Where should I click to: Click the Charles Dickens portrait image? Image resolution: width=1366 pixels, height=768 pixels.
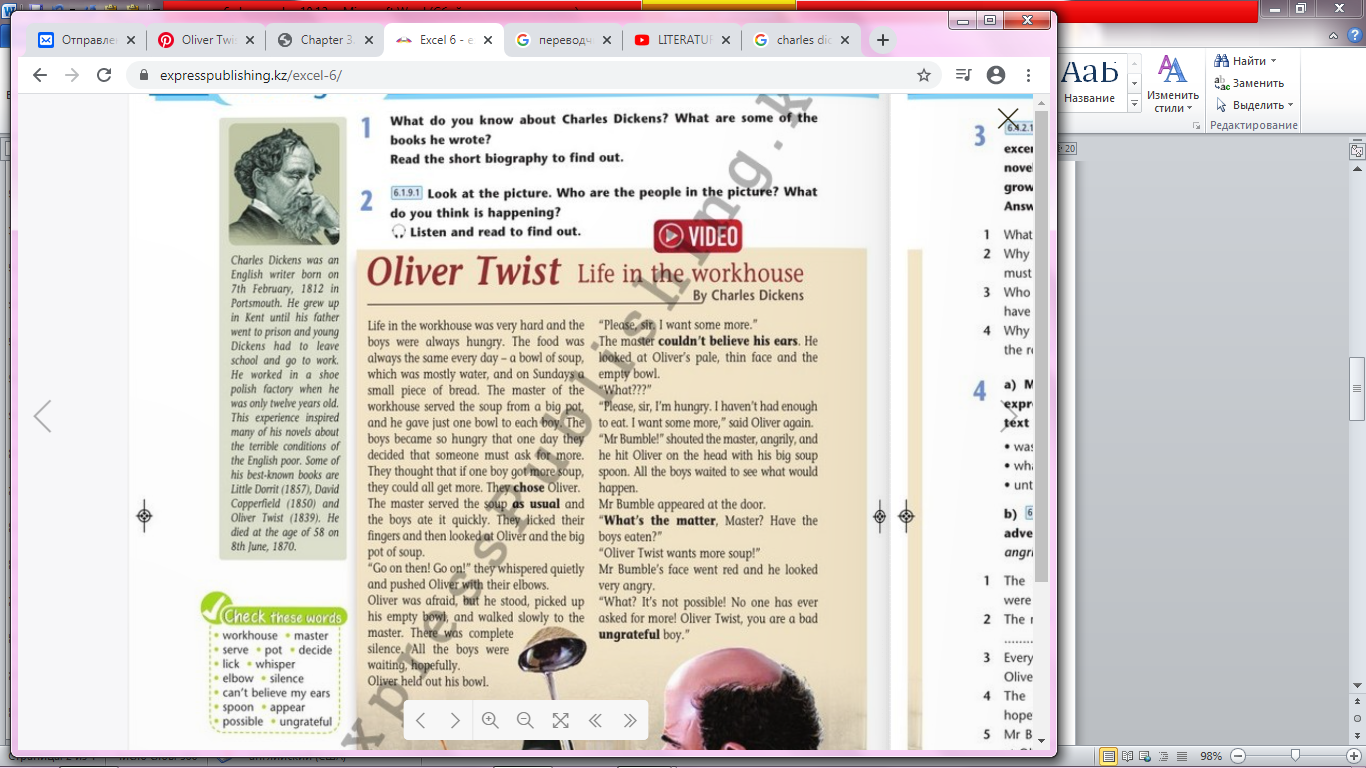point(285,185)
